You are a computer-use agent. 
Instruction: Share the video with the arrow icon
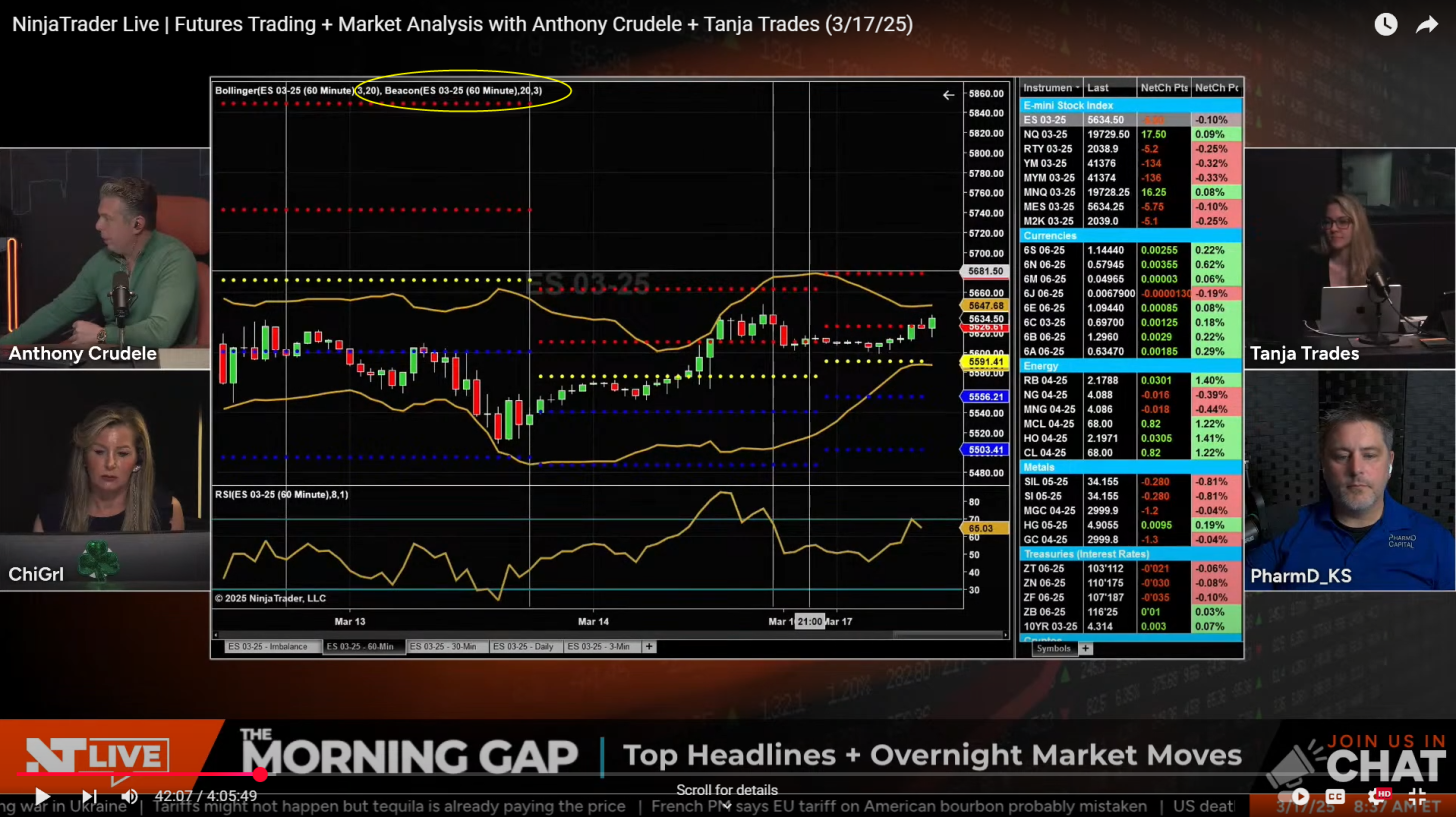coord(1426,25)
